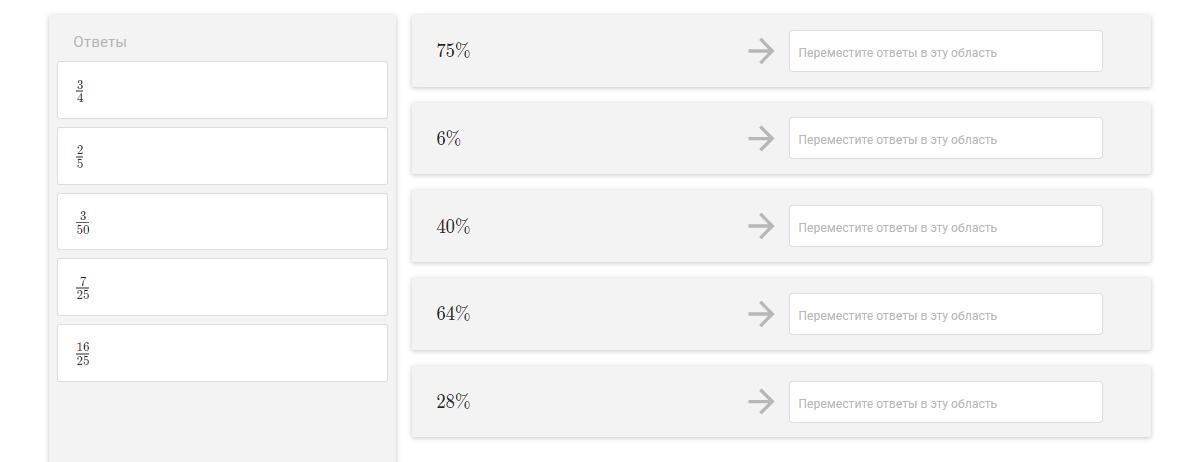Click the arrow icon next to 64%
The image size is (1200, 462).
point(761,314)
